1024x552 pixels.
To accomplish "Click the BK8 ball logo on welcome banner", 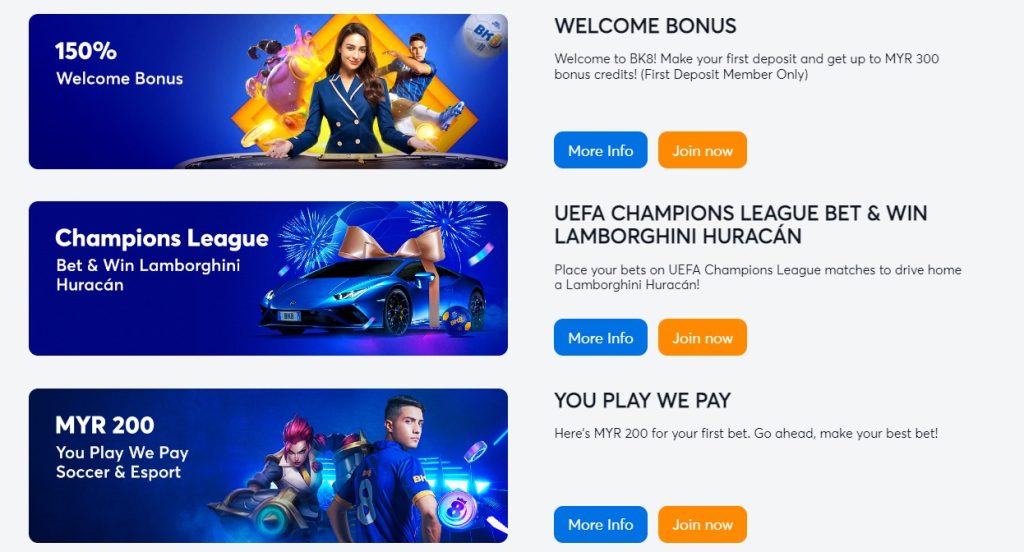I will point(485,35).
